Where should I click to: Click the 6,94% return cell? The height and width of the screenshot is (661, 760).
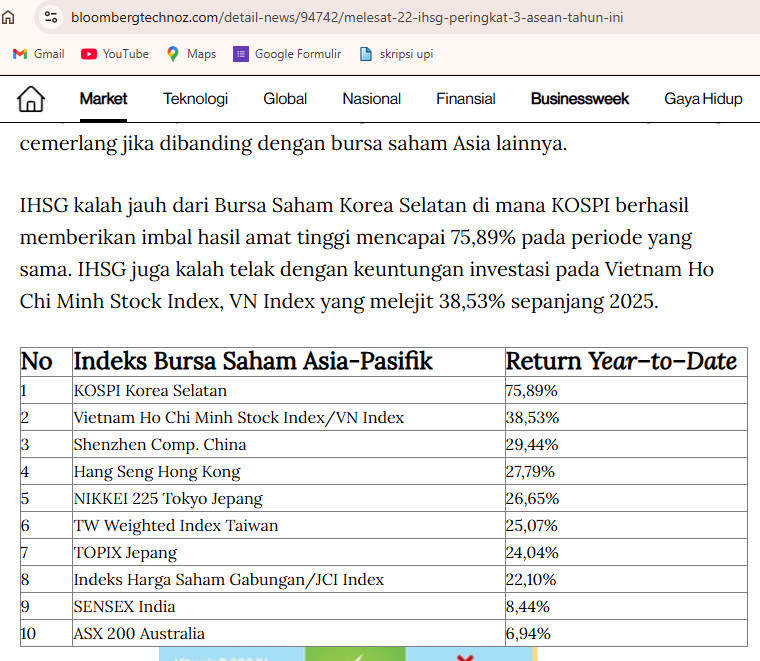pyautogui.click(x=626, y=633)
